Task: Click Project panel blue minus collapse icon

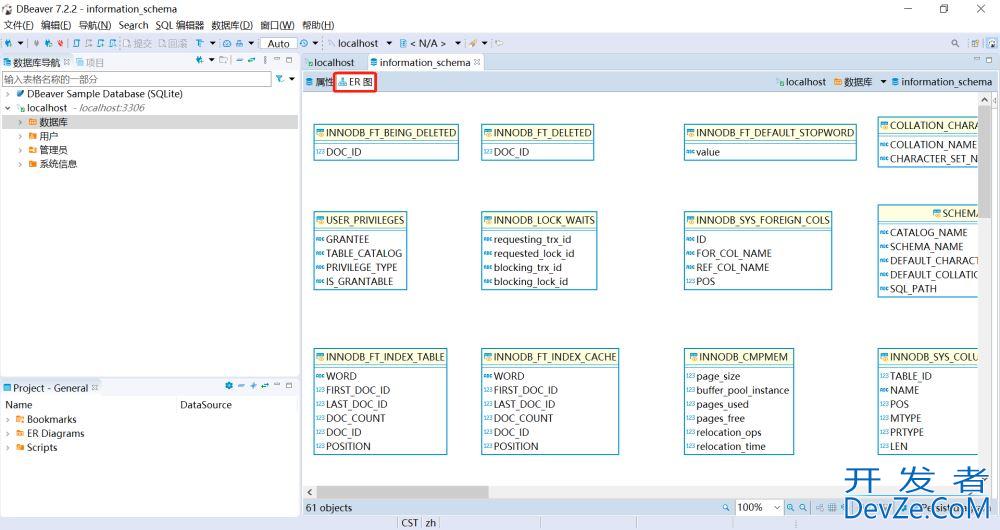Action: tap(241, 386)
